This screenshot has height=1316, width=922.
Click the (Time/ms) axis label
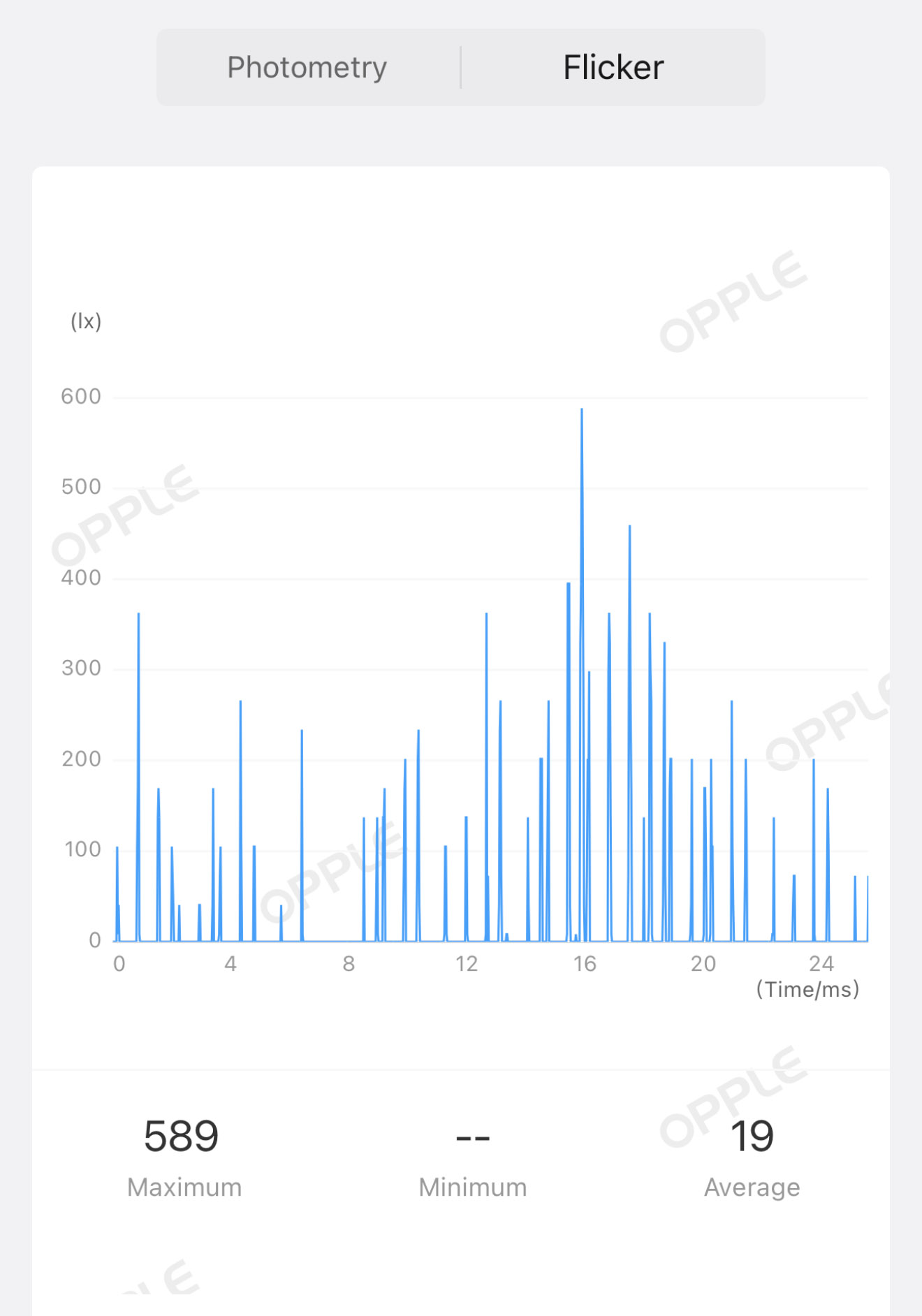[807, 989]
